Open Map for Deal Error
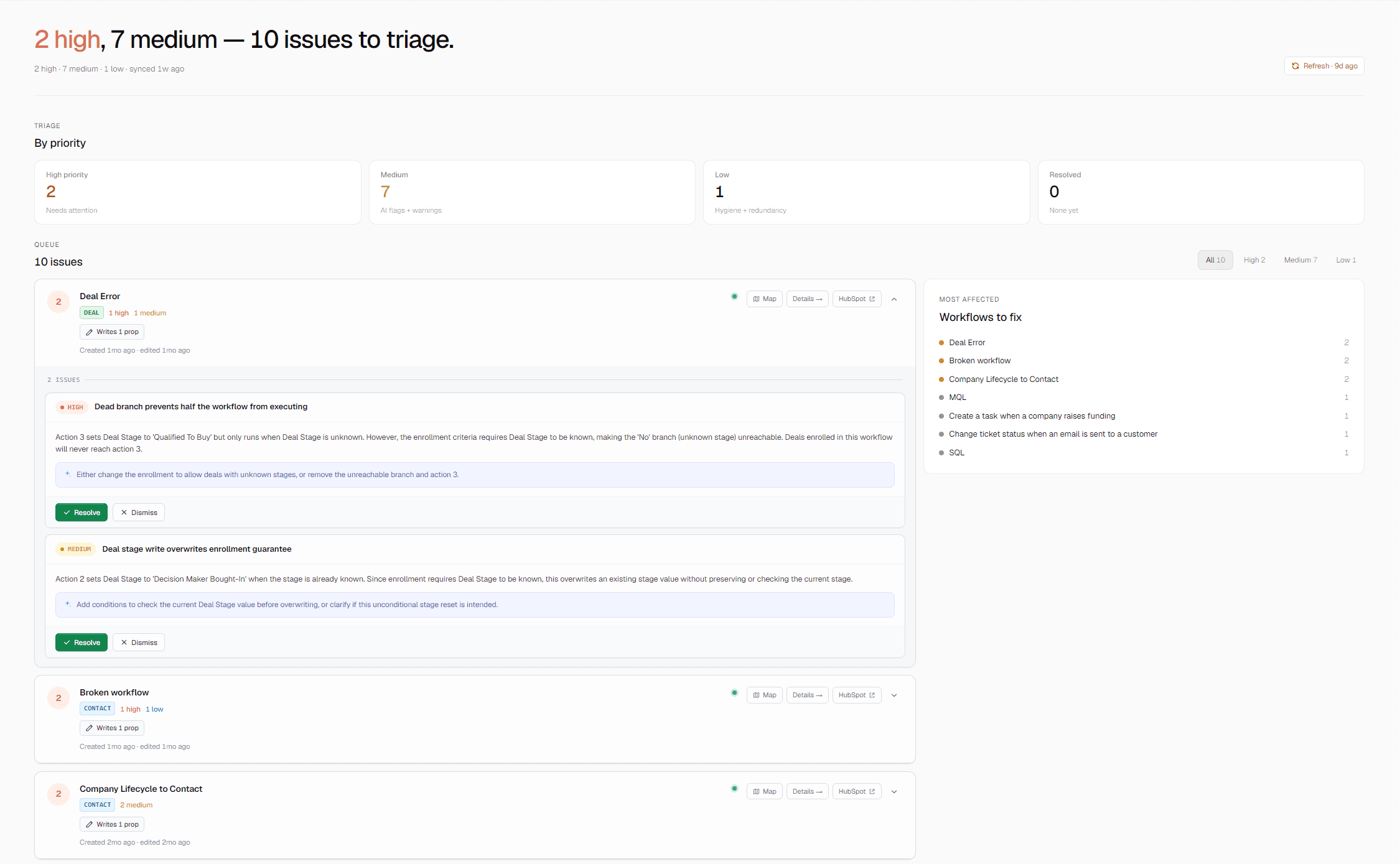 (765, 299)
